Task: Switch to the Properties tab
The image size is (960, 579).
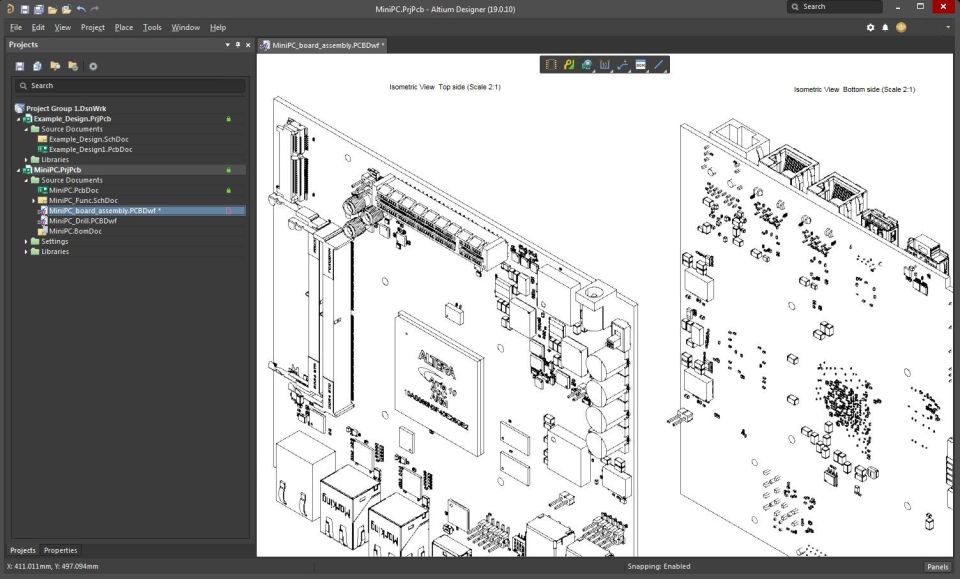Action: coord(60,550)
